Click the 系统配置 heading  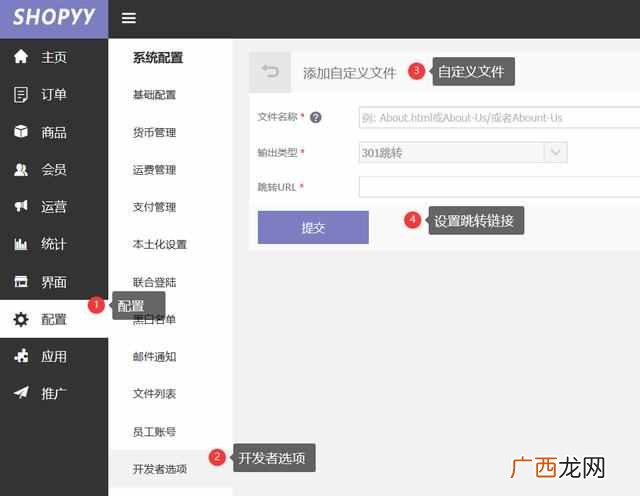click(x=158, y=58)
